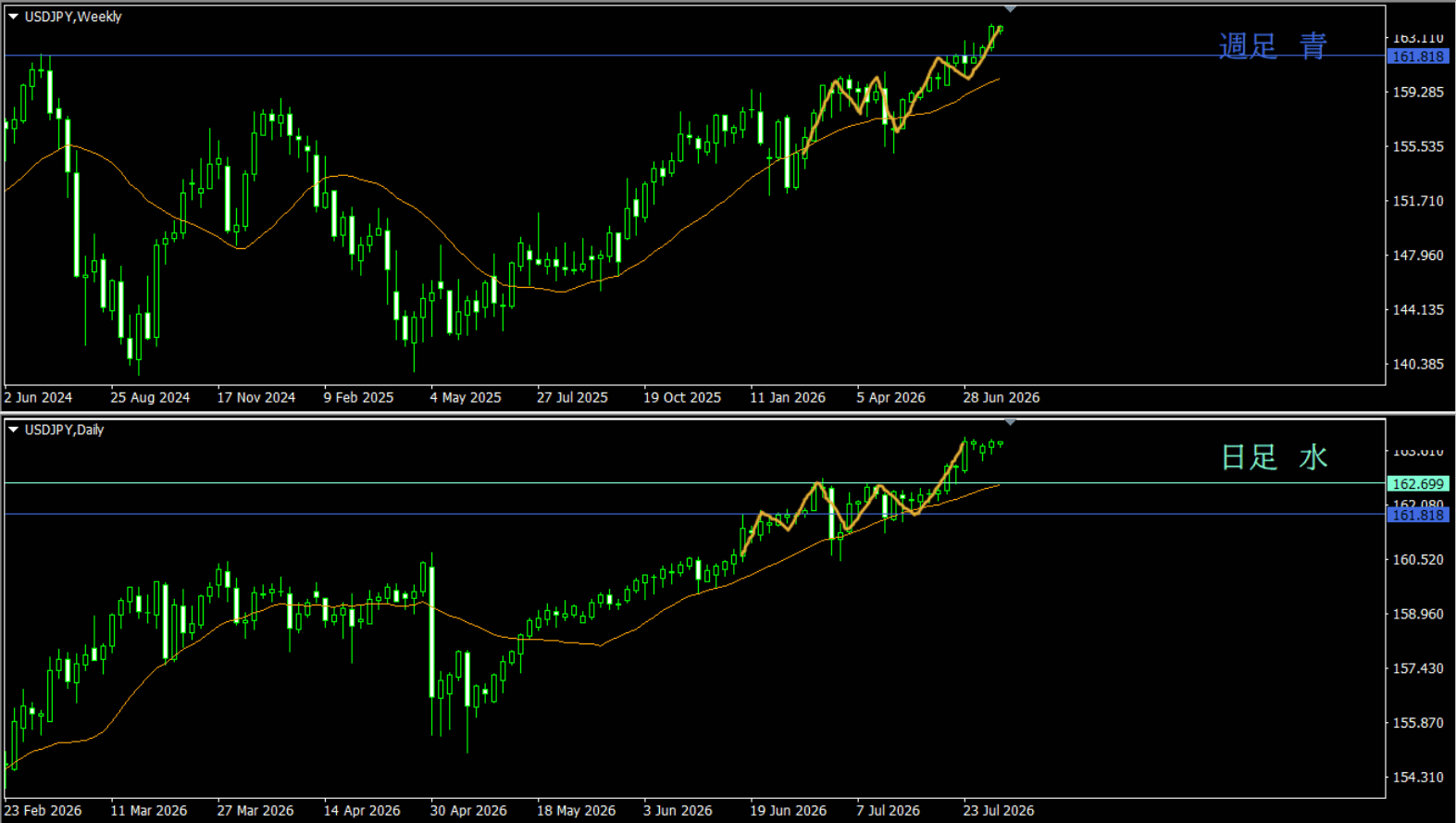Click the 158.960 price scale value

coord(1418,614)
